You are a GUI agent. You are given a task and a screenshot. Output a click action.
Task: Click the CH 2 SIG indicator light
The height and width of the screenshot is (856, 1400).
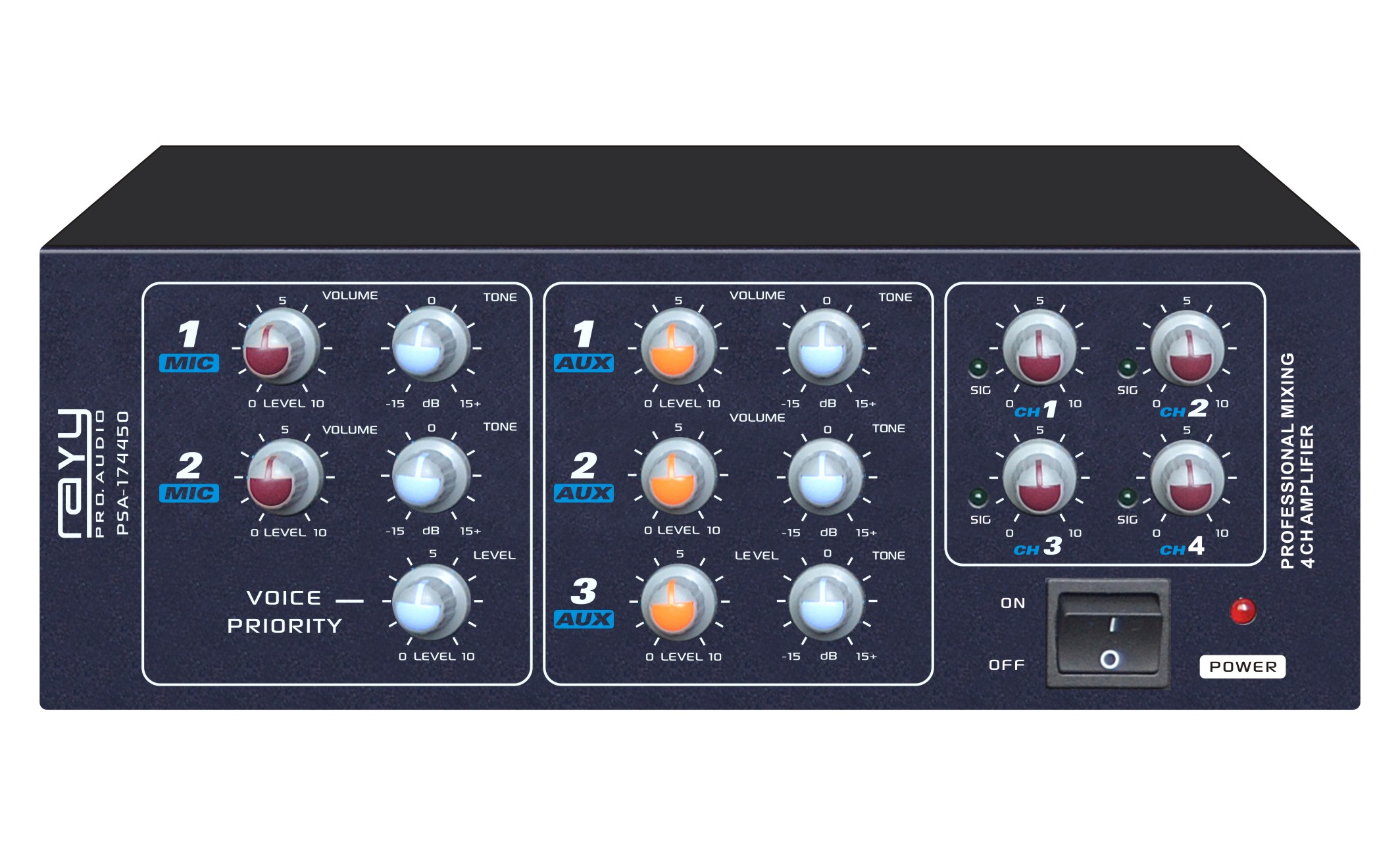coord(1127,367)
